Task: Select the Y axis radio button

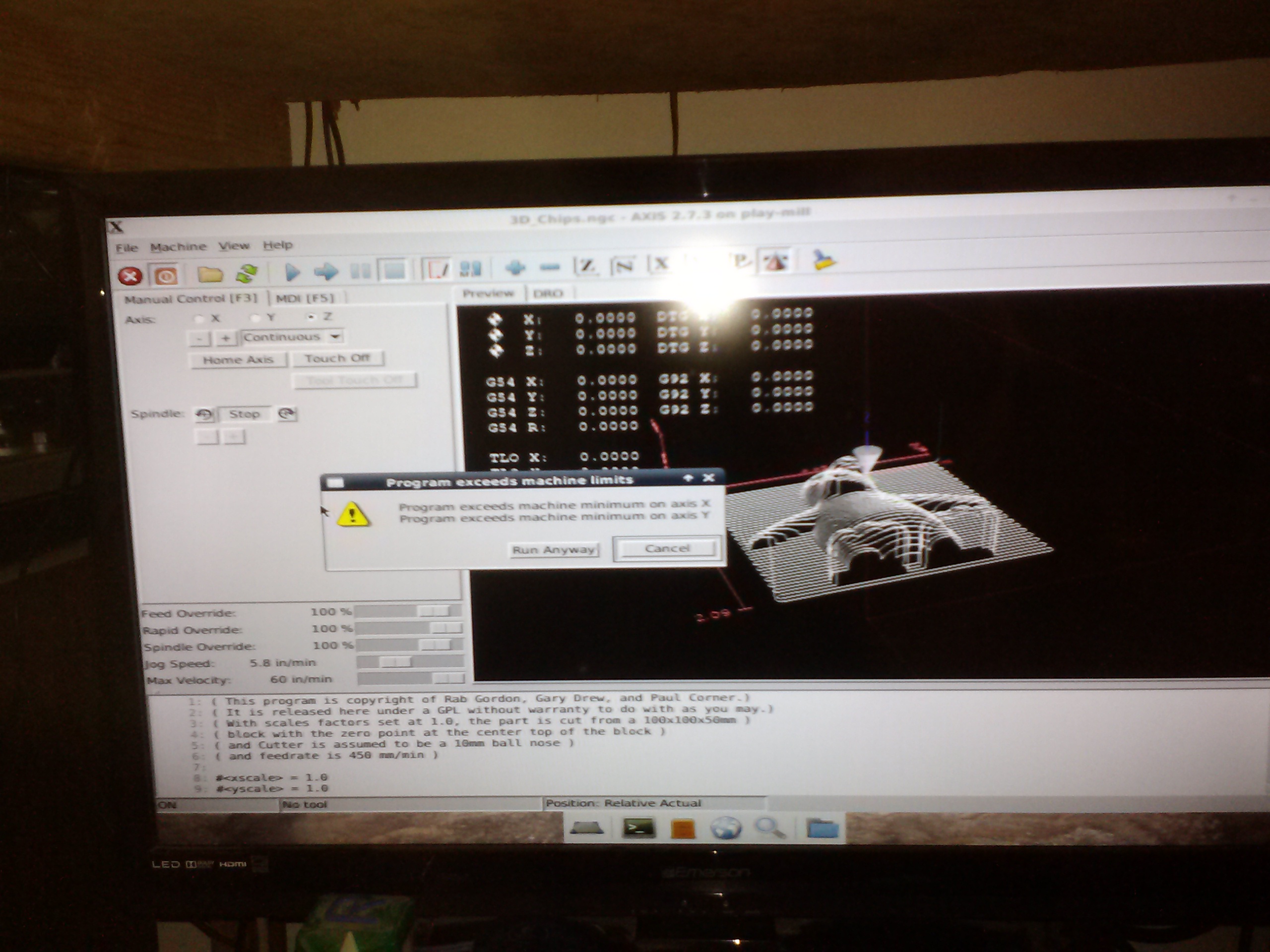Action: point(255,317)
